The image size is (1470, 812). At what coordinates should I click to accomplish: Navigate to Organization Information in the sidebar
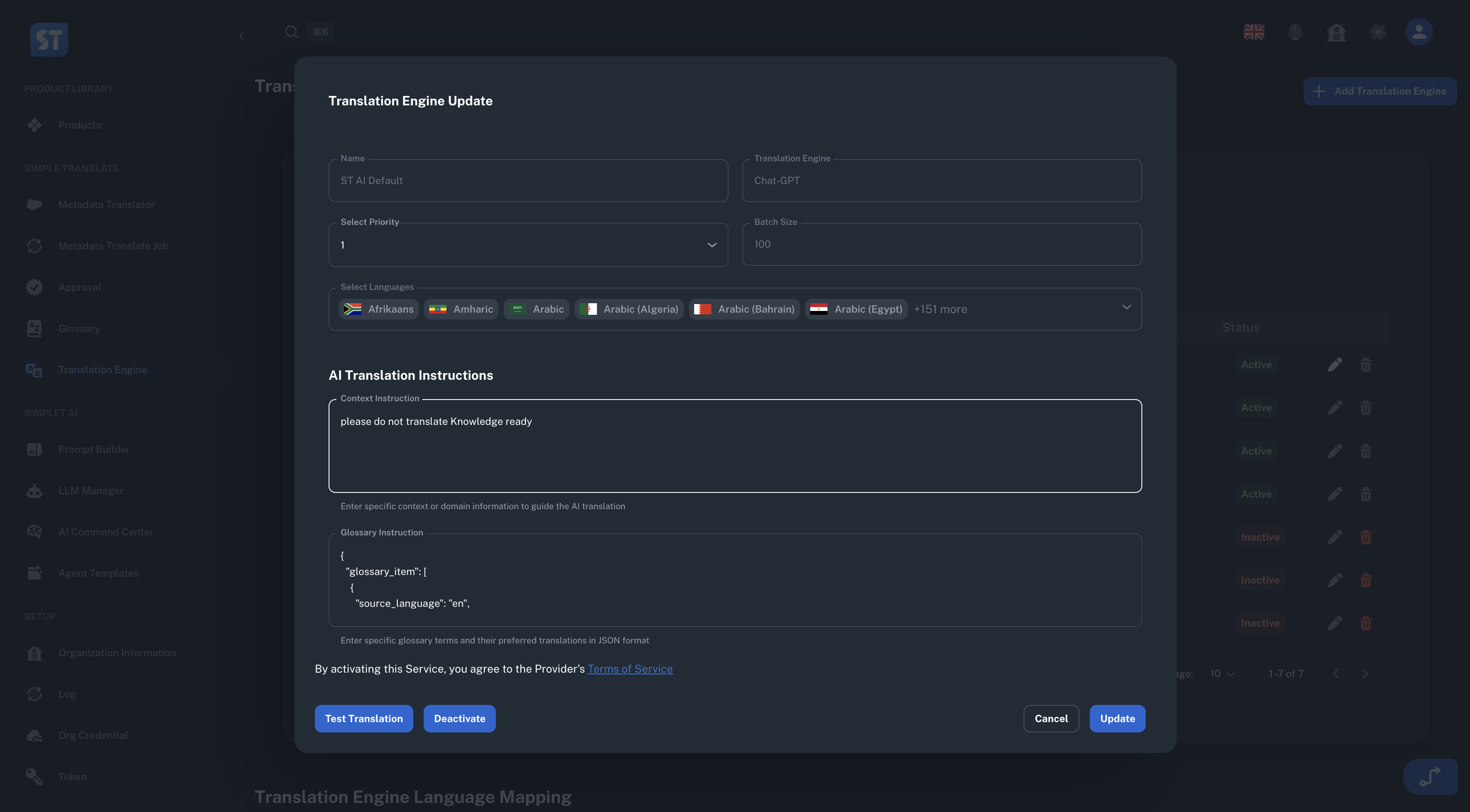tap(117, 652)
